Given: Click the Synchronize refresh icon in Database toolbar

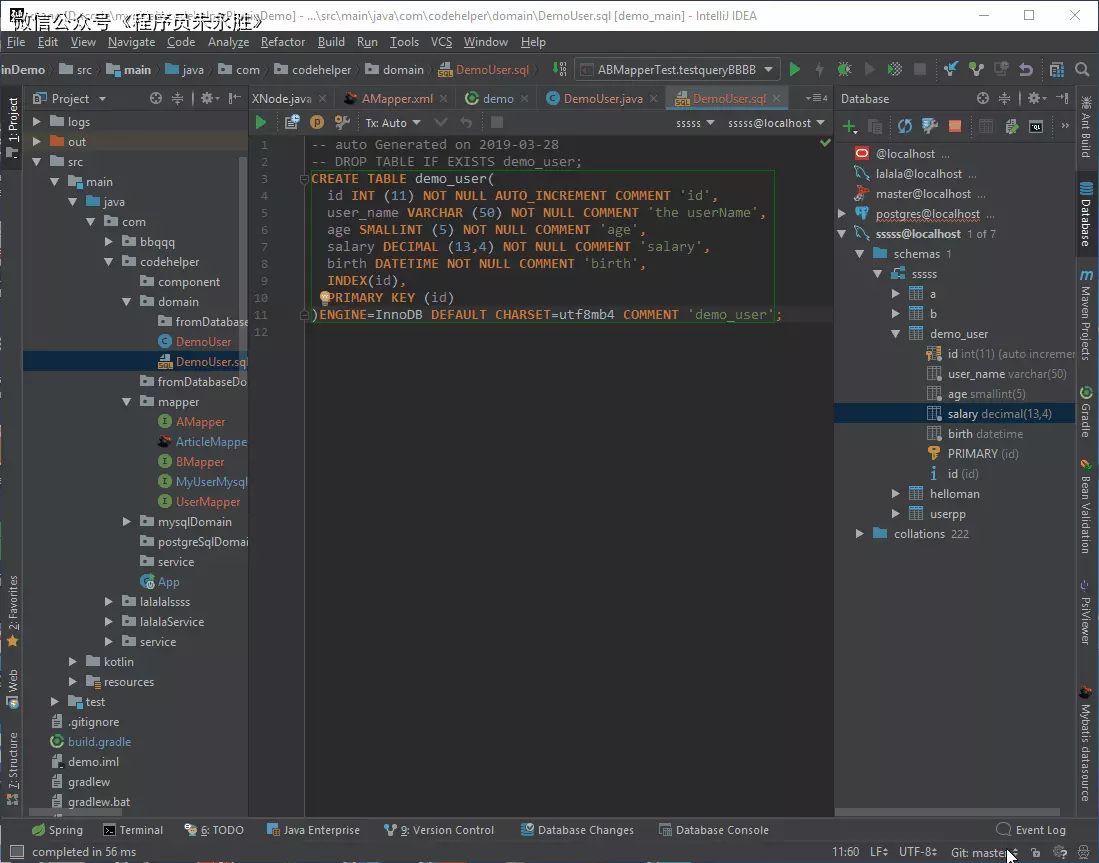Looking at the screenshot, I should click(905, 126).
